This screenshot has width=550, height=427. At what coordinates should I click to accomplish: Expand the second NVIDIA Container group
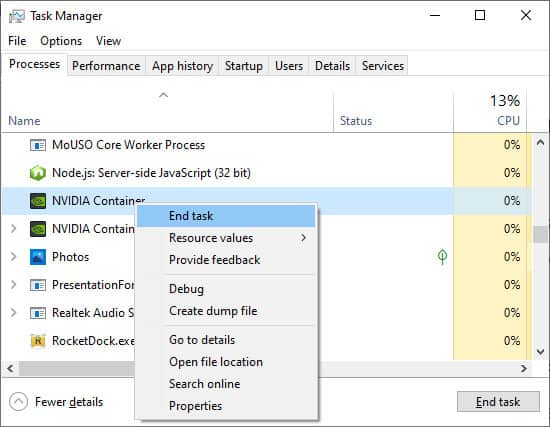[x=13, y=229]
